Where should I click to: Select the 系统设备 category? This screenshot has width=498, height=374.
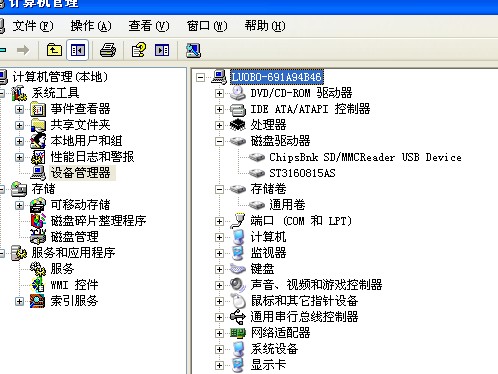pos(274,349)
